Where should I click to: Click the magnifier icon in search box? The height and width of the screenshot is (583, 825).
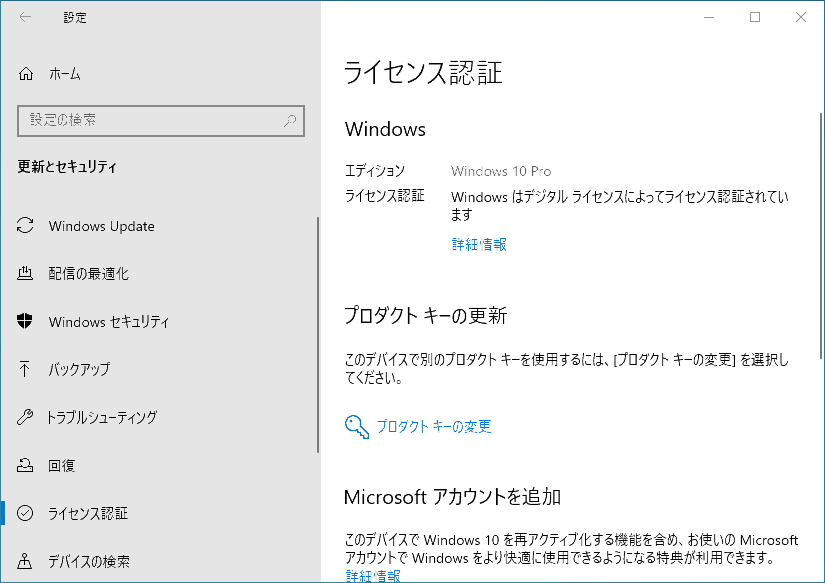pyautogui.click(x=290, y=121)
